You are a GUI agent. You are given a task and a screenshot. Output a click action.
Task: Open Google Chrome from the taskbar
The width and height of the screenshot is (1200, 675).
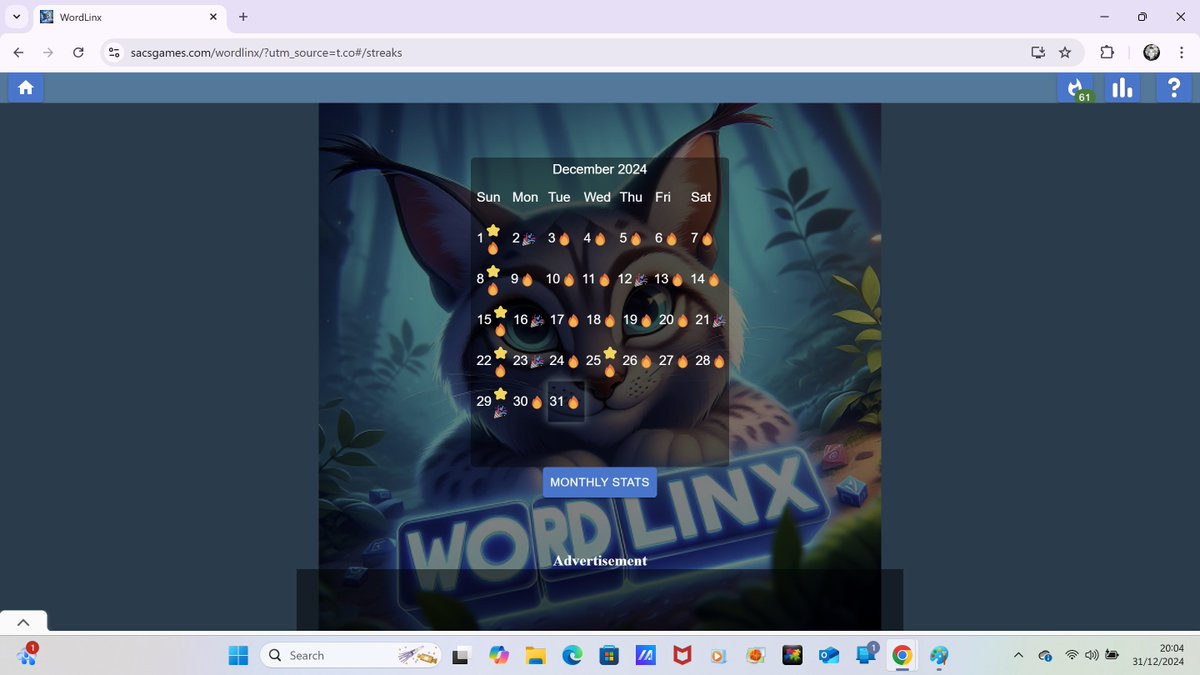(902, 655)
